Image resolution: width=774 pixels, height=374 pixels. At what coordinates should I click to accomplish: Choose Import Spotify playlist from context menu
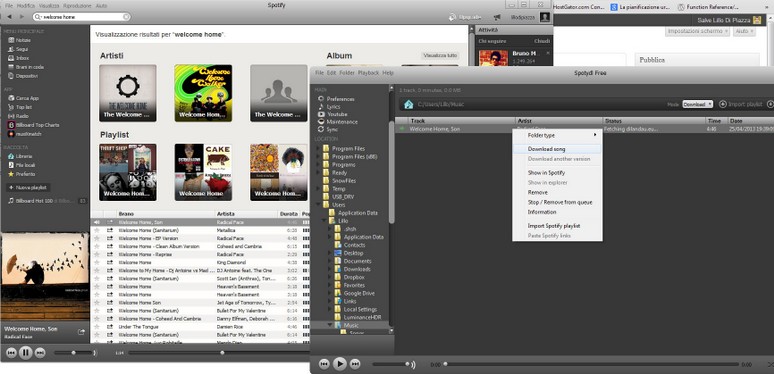557,226
